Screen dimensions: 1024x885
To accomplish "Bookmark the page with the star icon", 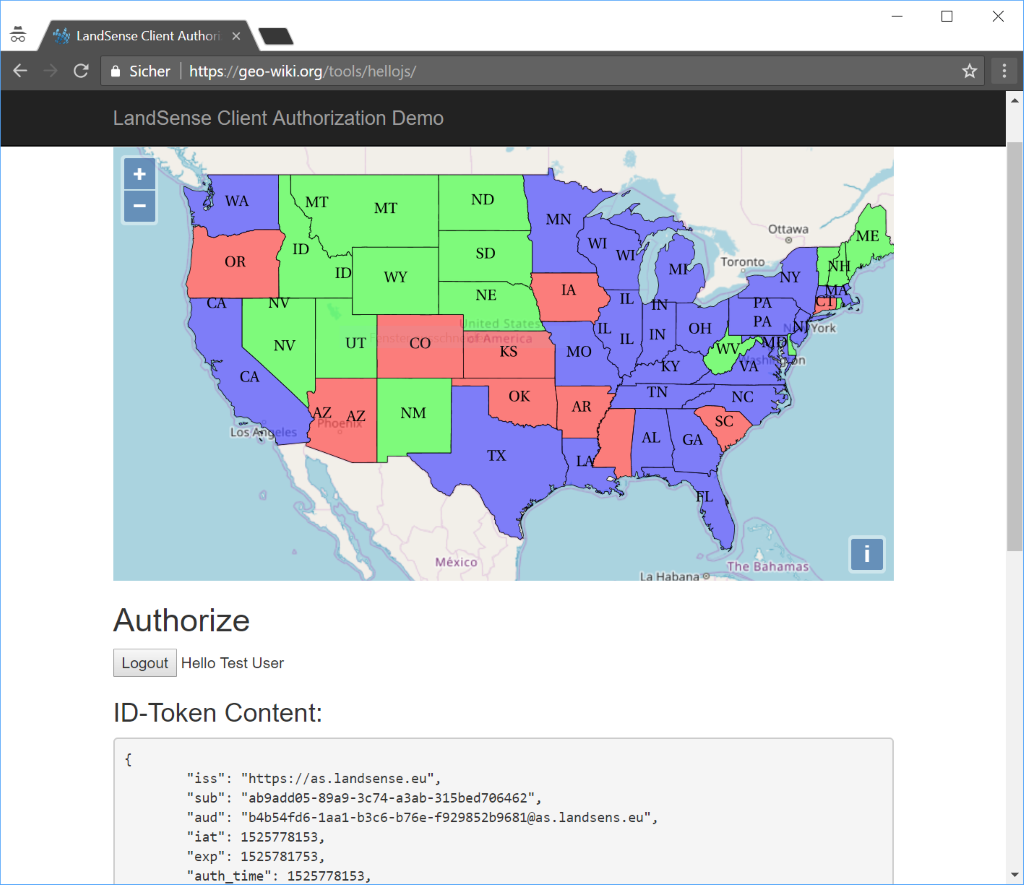I will click(969, 70).
